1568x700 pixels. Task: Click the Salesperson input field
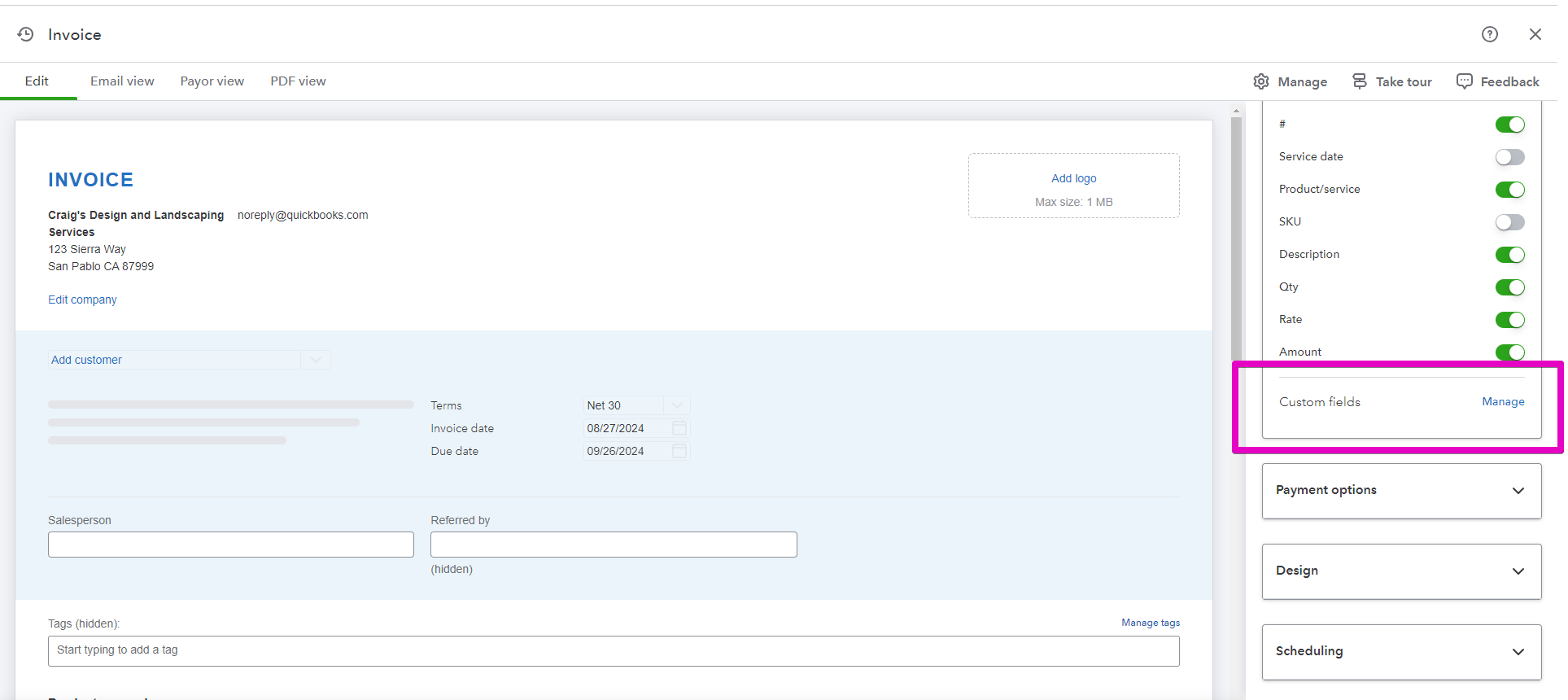(231, 545)
